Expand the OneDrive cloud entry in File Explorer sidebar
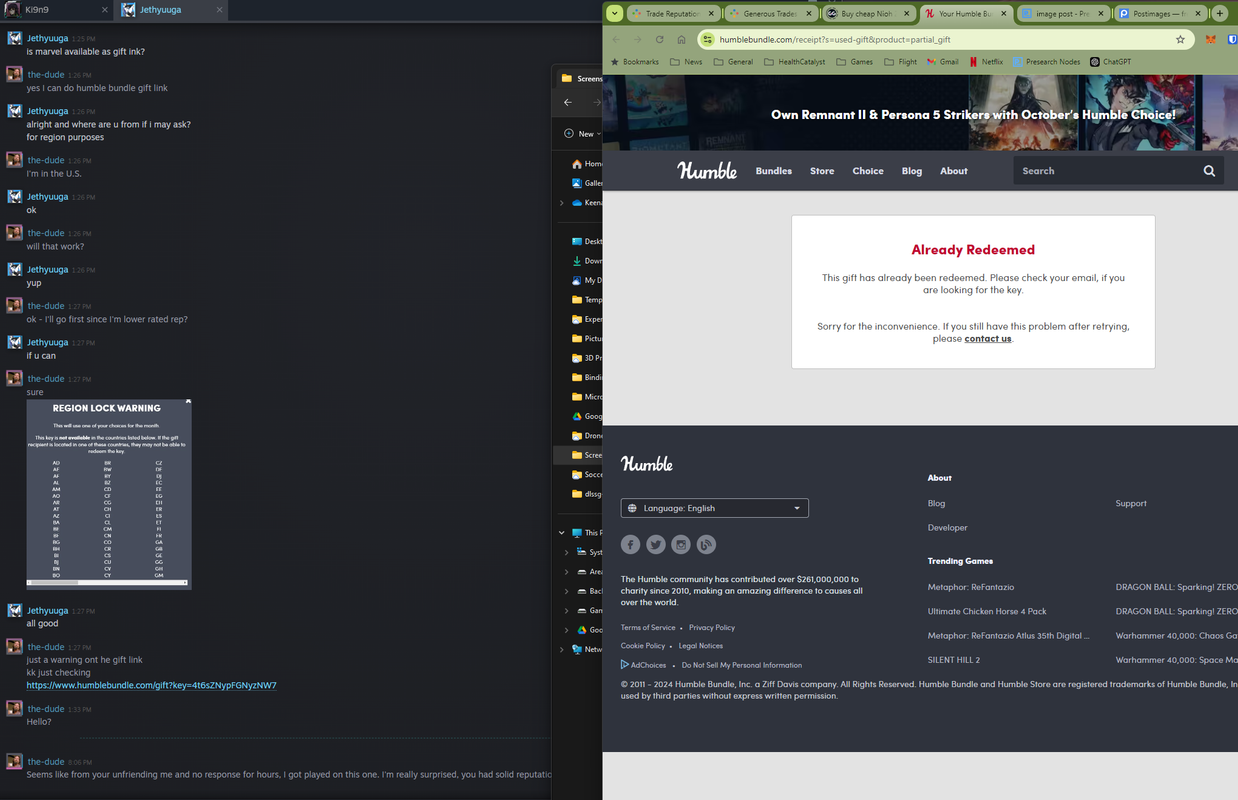Image resolution: width=1238 pixels, height=800 pixels. click(x=562, y=203)
